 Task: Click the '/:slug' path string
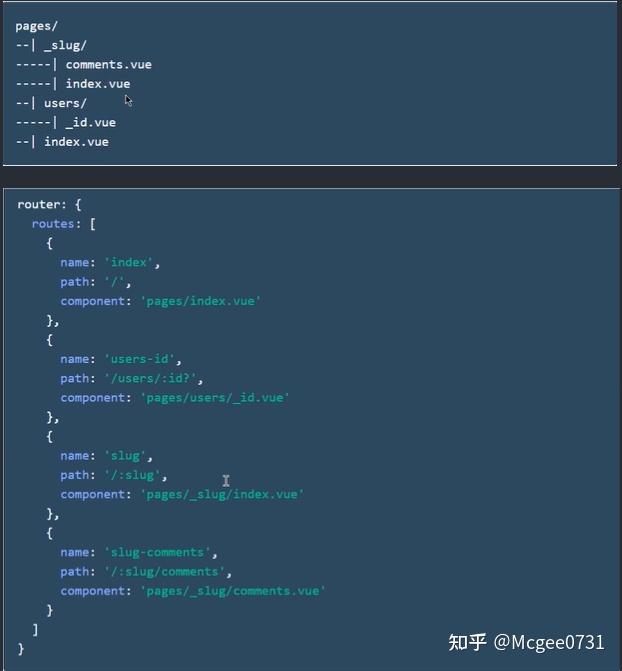click(133, 475)
